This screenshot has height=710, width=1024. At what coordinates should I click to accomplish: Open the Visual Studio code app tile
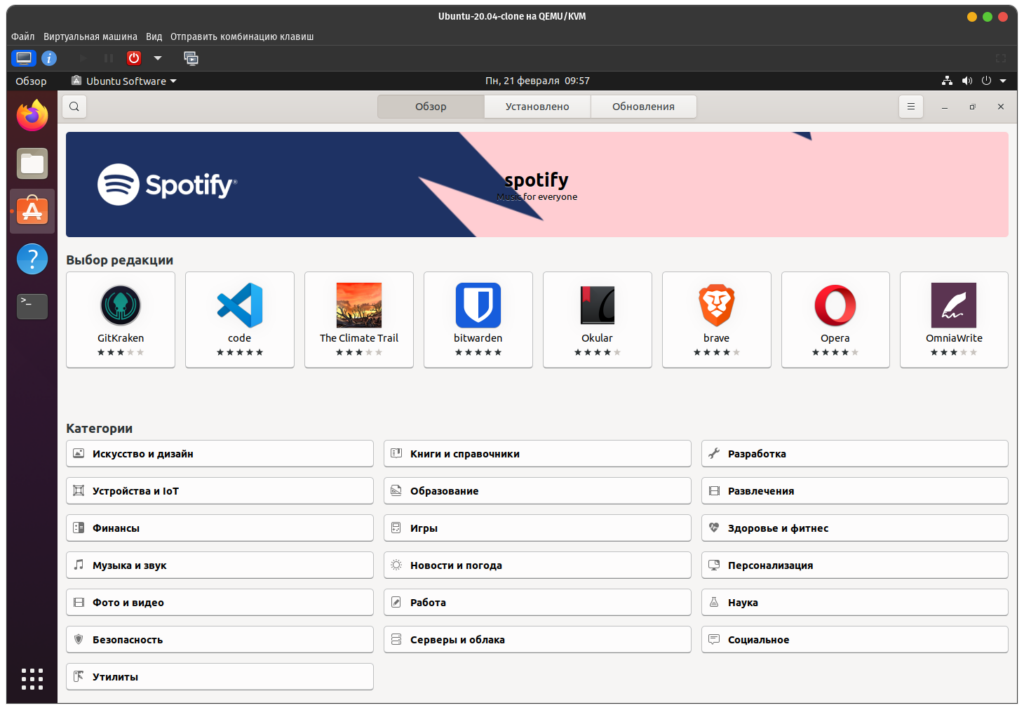pos(239,318)
